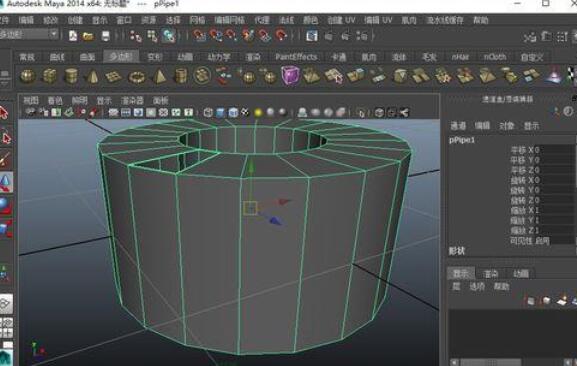
Task: Create a polygon sphere from the shelf
Action: (x=27, y=76)
